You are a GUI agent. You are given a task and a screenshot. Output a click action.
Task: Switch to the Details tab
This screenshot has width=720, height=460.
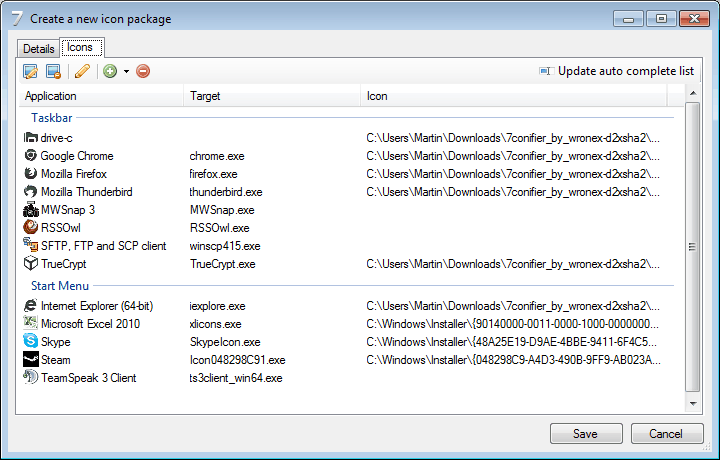click(x=38, y=48)
